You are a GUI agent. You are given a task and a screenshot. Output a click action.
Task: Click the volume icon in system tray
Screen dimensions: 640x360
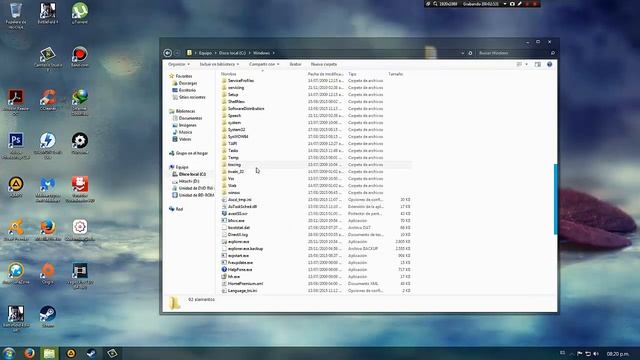click(596, 354)
